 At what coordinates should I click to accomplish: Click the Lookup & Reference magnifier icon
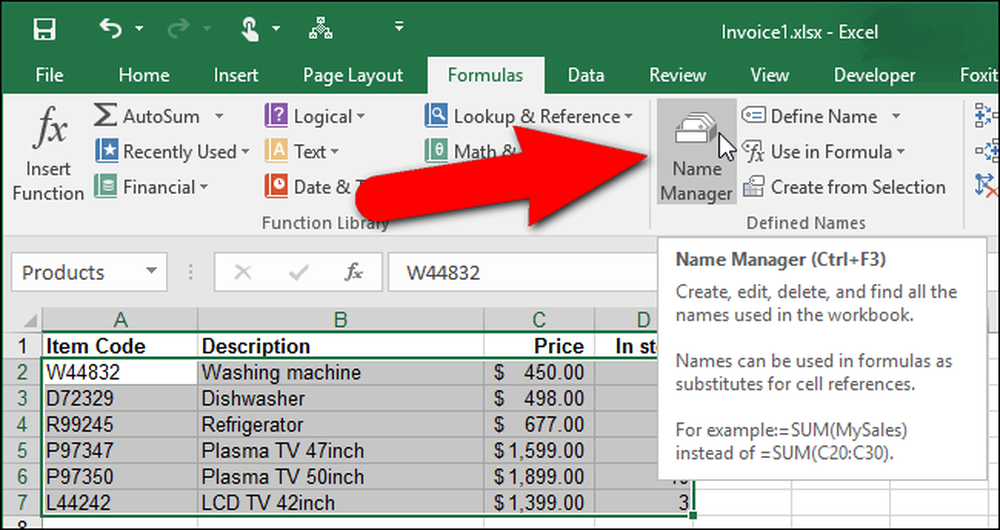(436, 116)
